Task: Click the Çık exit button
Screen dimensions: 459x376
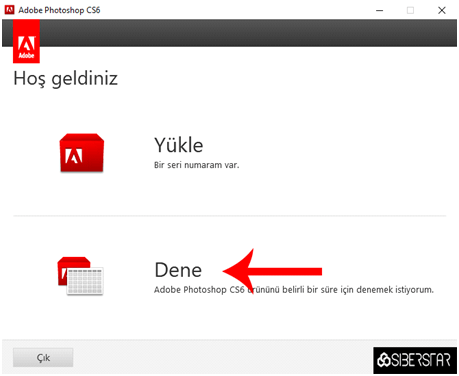Action: (43, 358)
